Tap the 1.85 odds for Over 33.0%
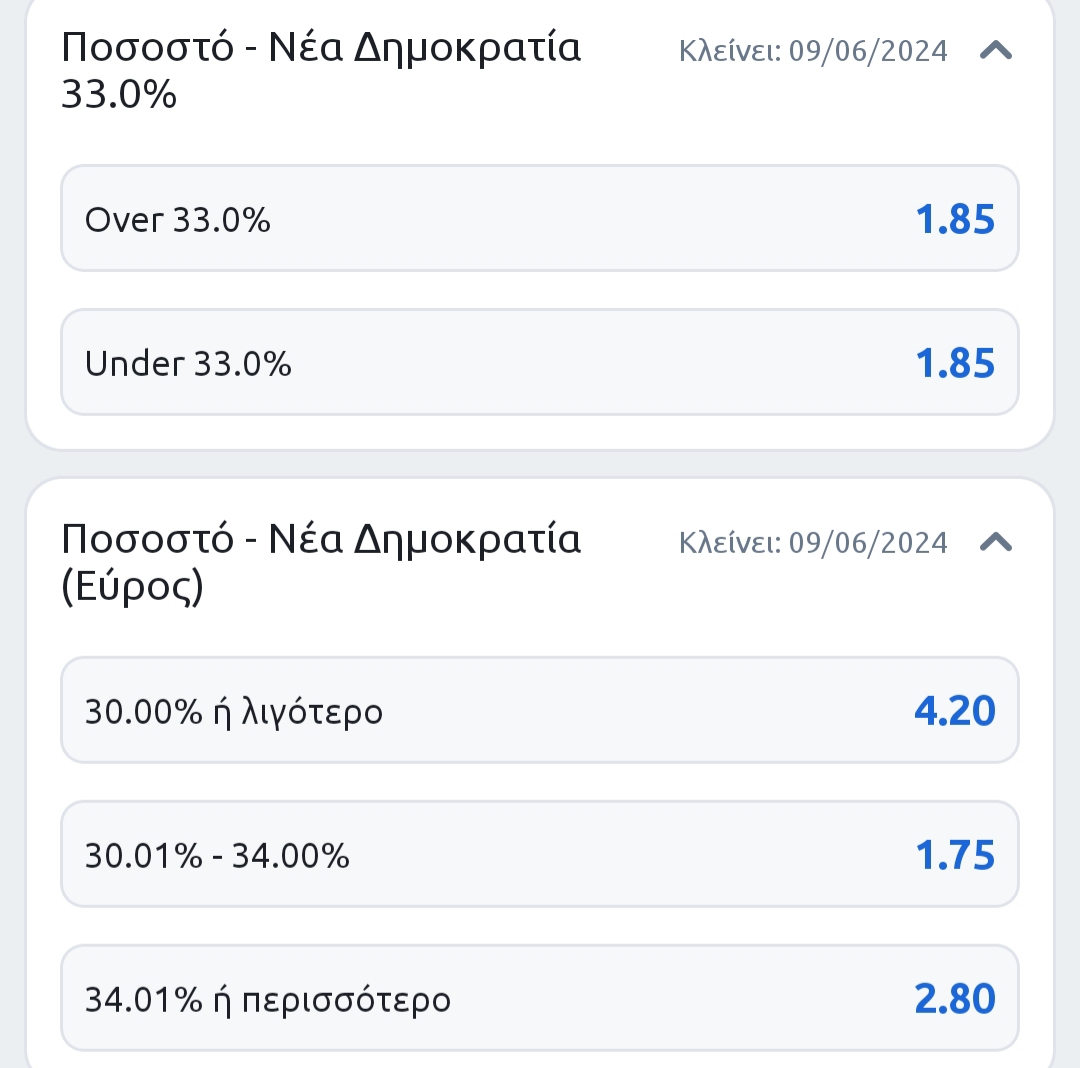 point(955,219)
